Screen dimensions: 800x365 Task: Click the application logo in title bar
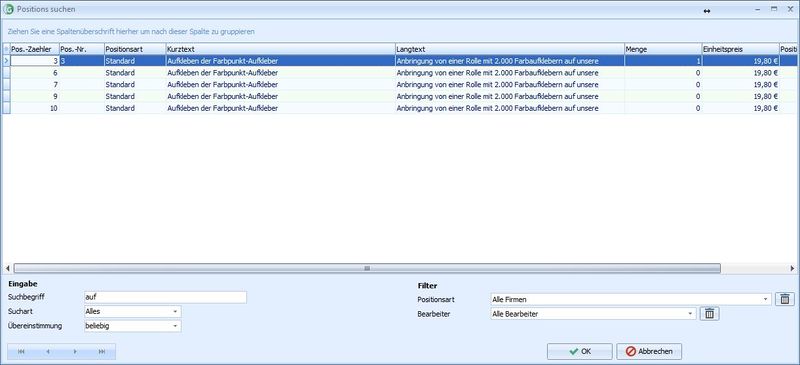click(x=9, y=9)
